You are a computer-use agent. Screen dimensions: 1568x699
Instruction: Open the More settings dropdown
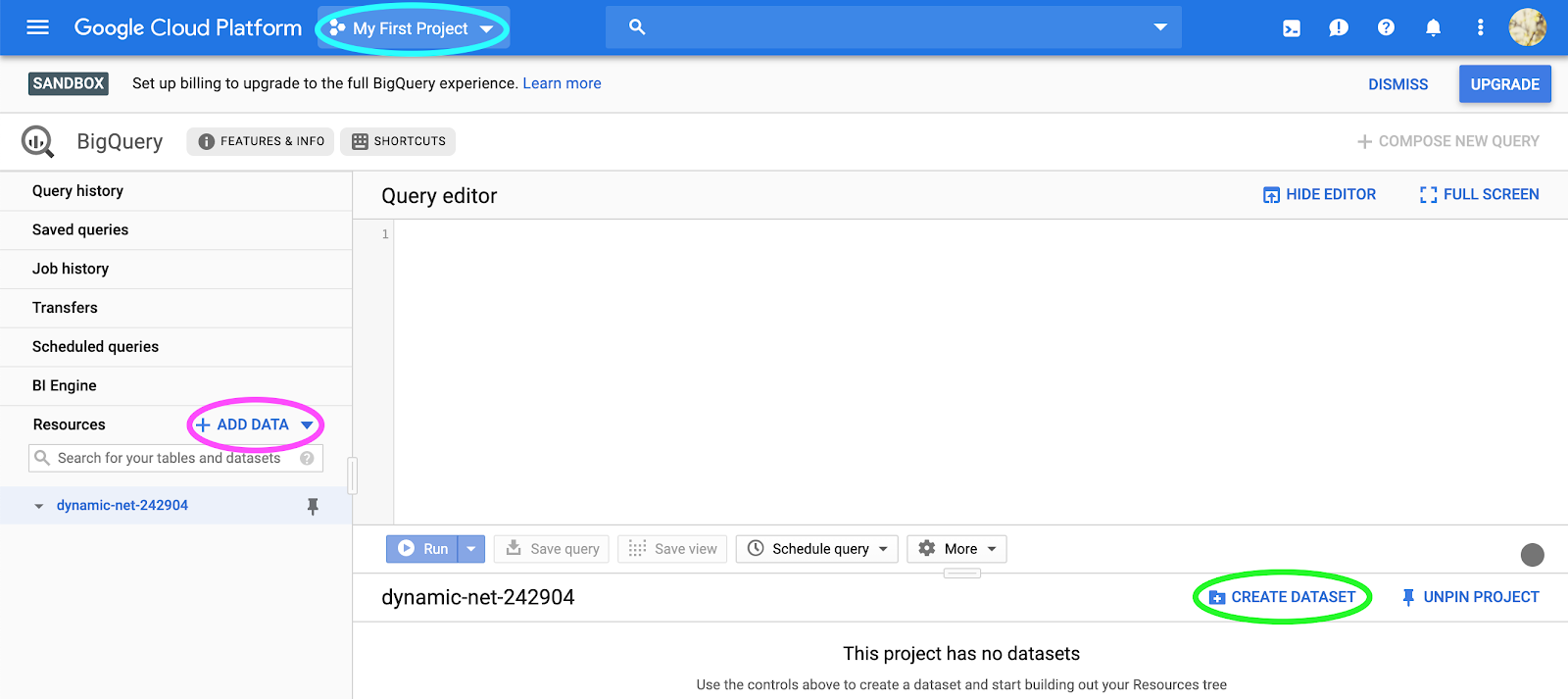click(x=956, y=549)
